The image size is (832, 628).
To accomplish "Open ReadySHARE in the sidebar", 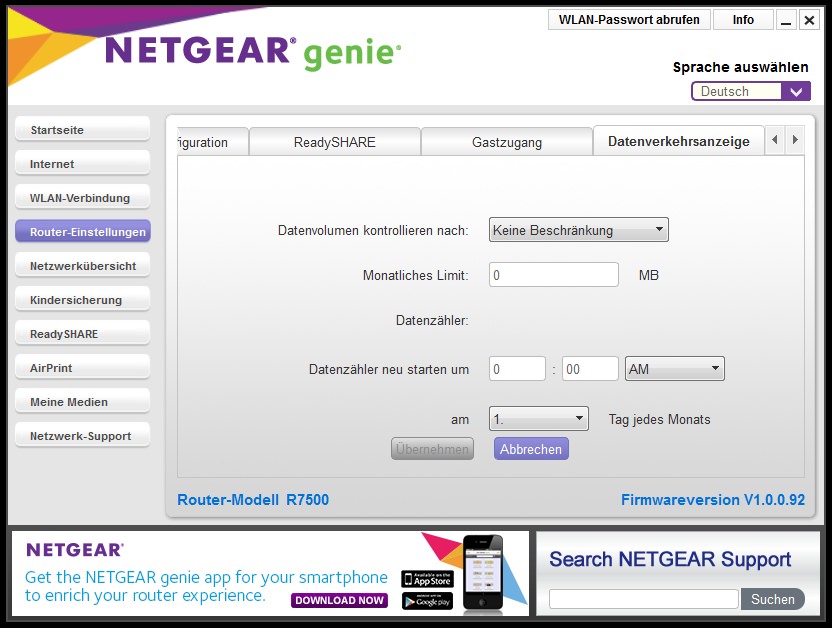I will point(83,334).
